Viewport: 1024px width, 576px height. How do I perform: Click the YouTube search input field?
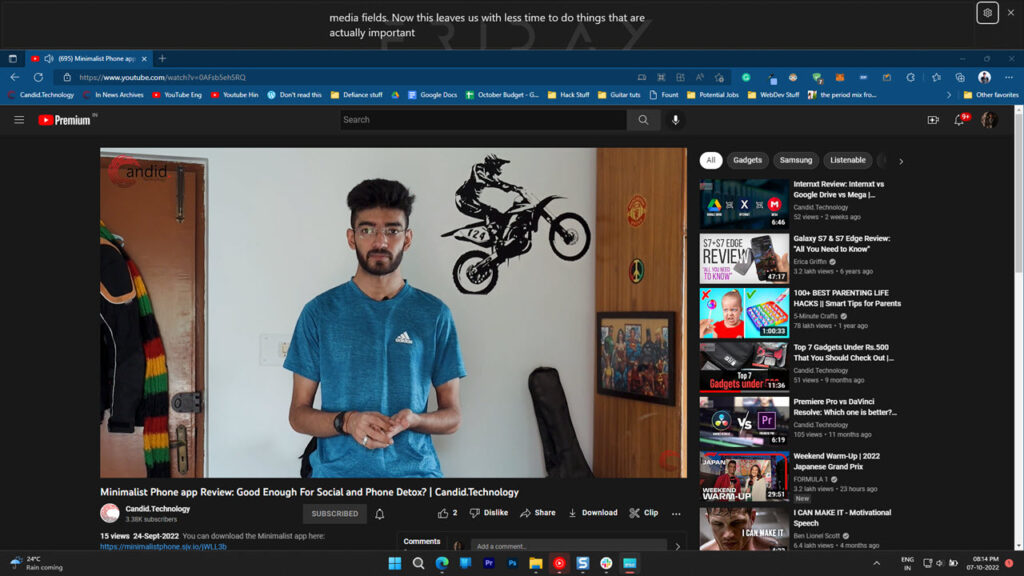483,120
